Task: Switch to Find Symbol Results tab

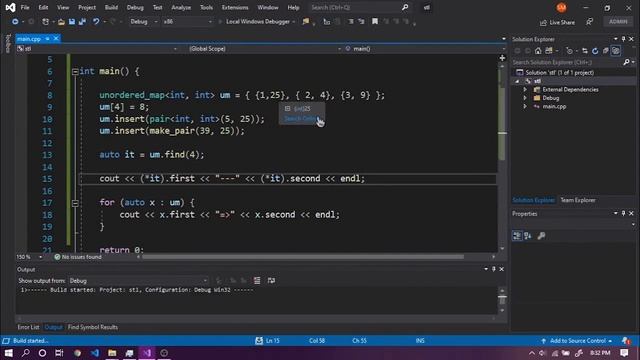Action: [x=93, y=327]
